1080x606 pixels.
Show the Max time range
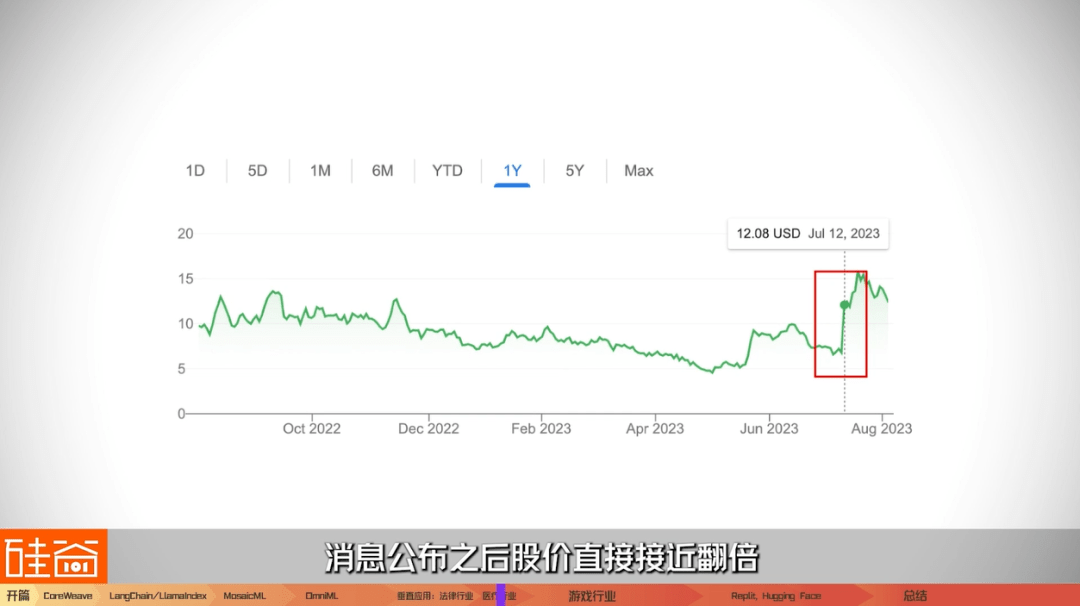tap(638, 171)
